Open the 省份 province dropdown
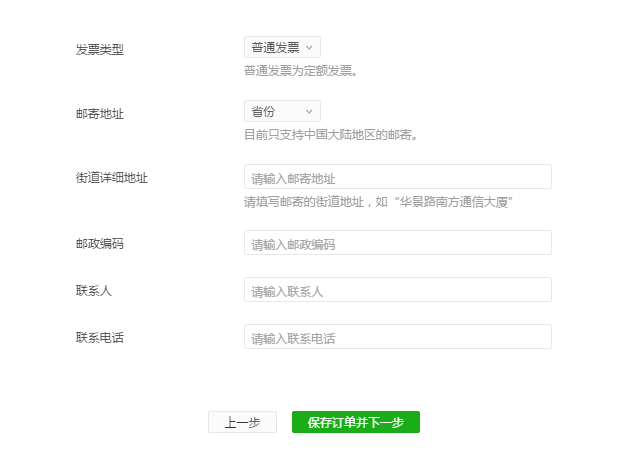Viewport: 618px width, 462px height. [x=282, y=111]
